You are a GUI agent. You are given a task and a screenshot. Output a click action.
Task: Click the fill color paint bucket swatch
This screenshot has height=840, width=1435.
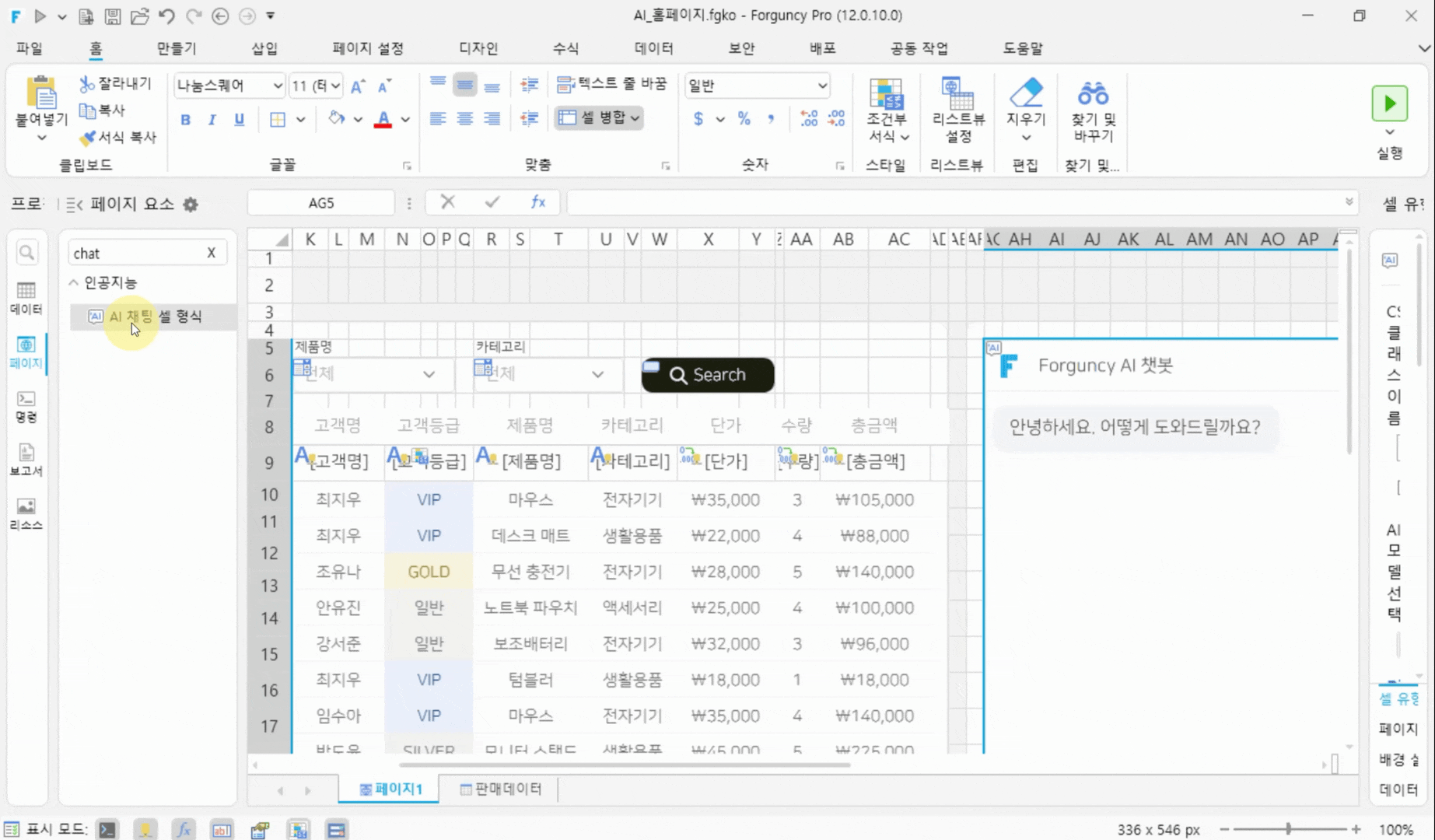336,119
